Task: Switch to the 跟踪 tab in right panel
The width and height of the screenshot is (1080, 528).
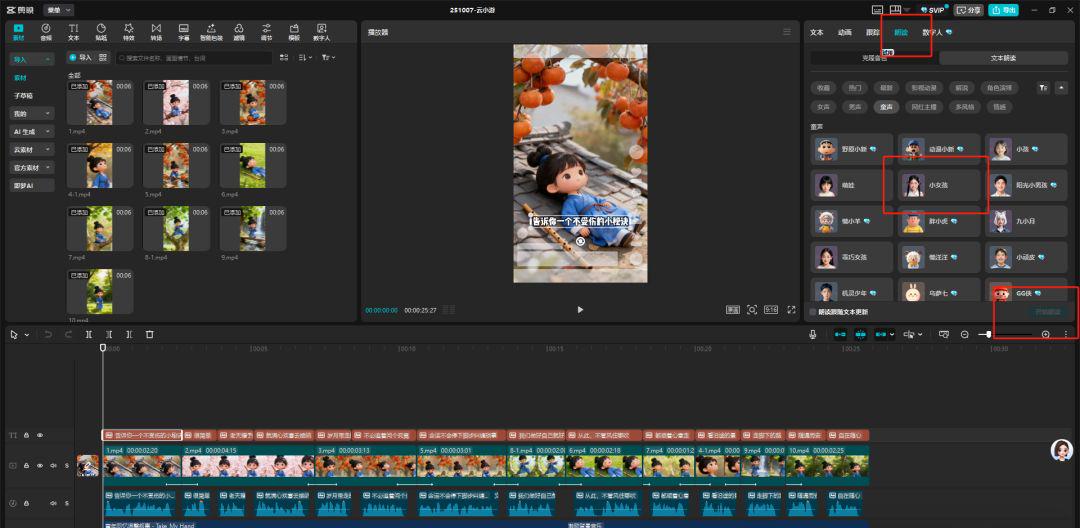Action: click(x=873, y=32)
